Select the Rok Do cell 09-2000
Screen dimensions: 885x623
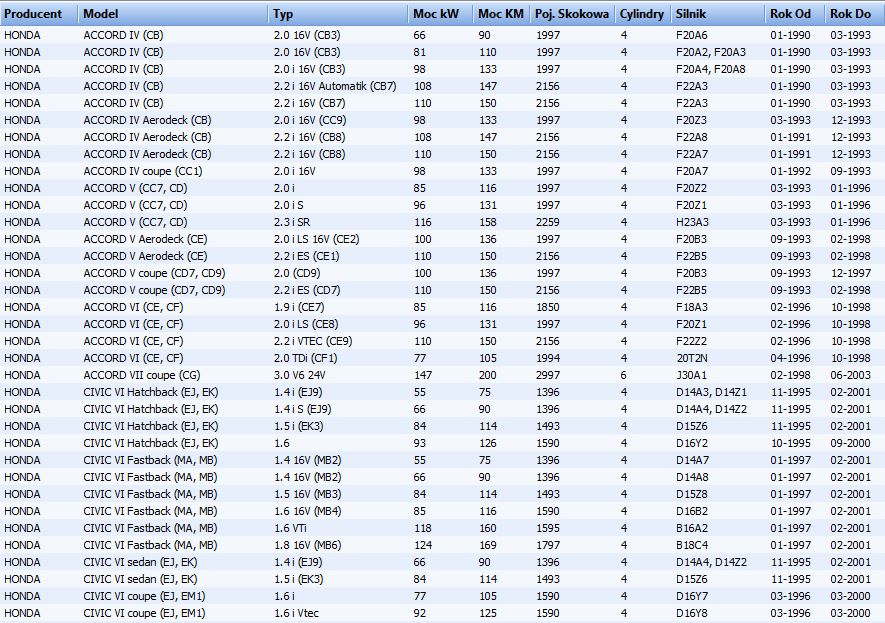pyautogui.click(x=850, y=443)
